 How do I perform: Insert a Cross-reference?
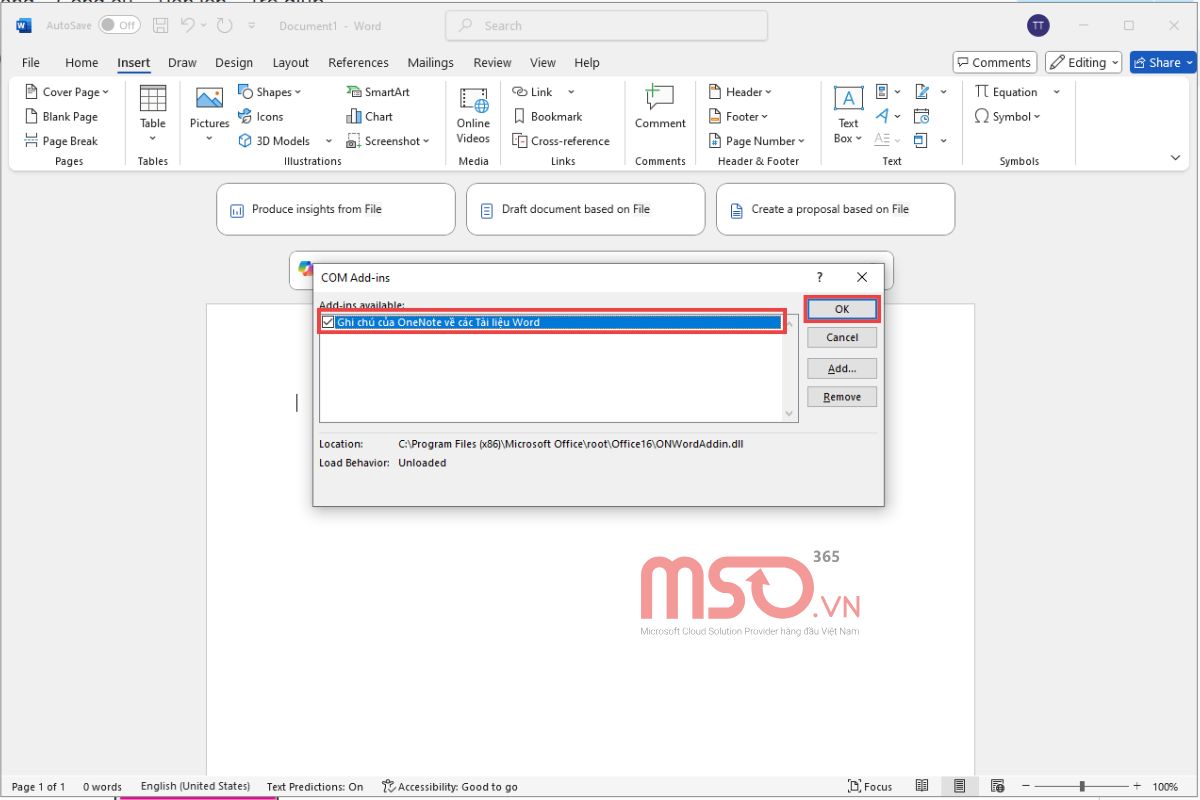point(560,141)
